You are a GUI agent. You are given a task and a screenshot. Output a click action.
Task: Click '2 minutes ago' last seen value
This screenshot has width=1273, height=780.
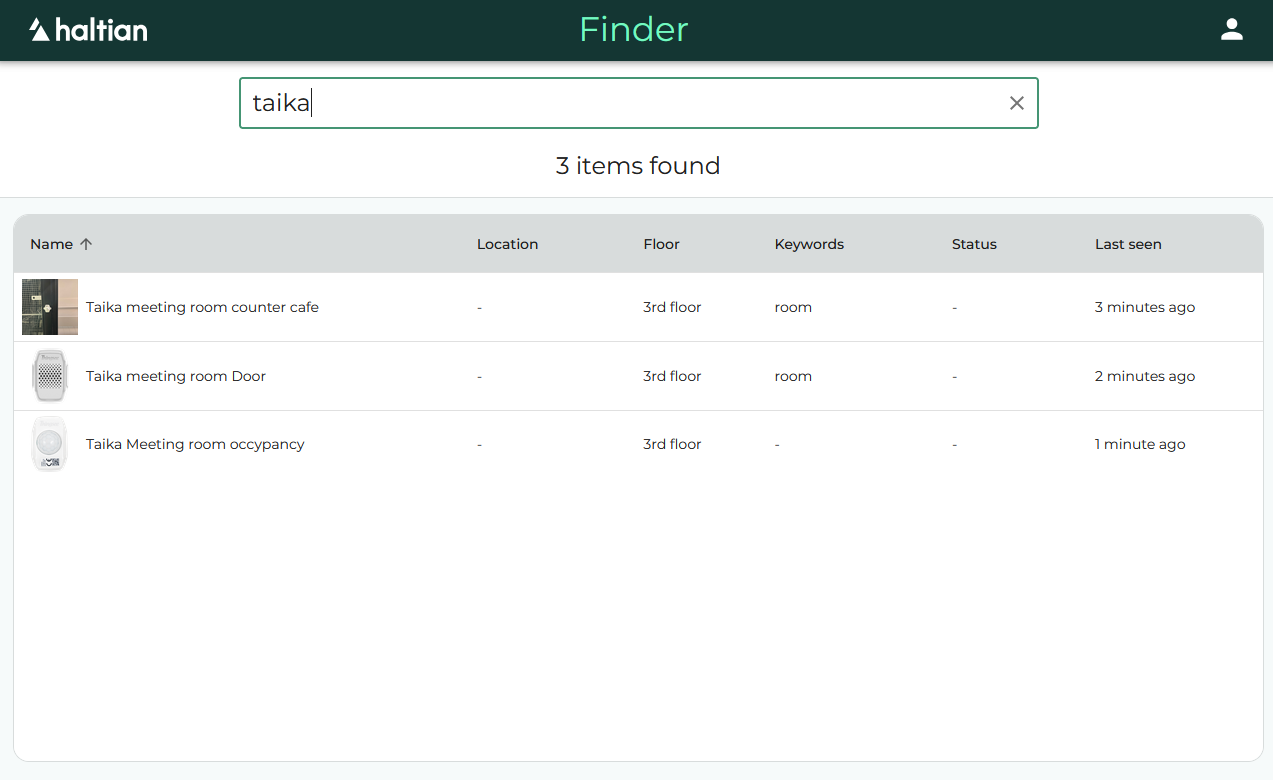pyautogui.click(x=1145, y=376)
